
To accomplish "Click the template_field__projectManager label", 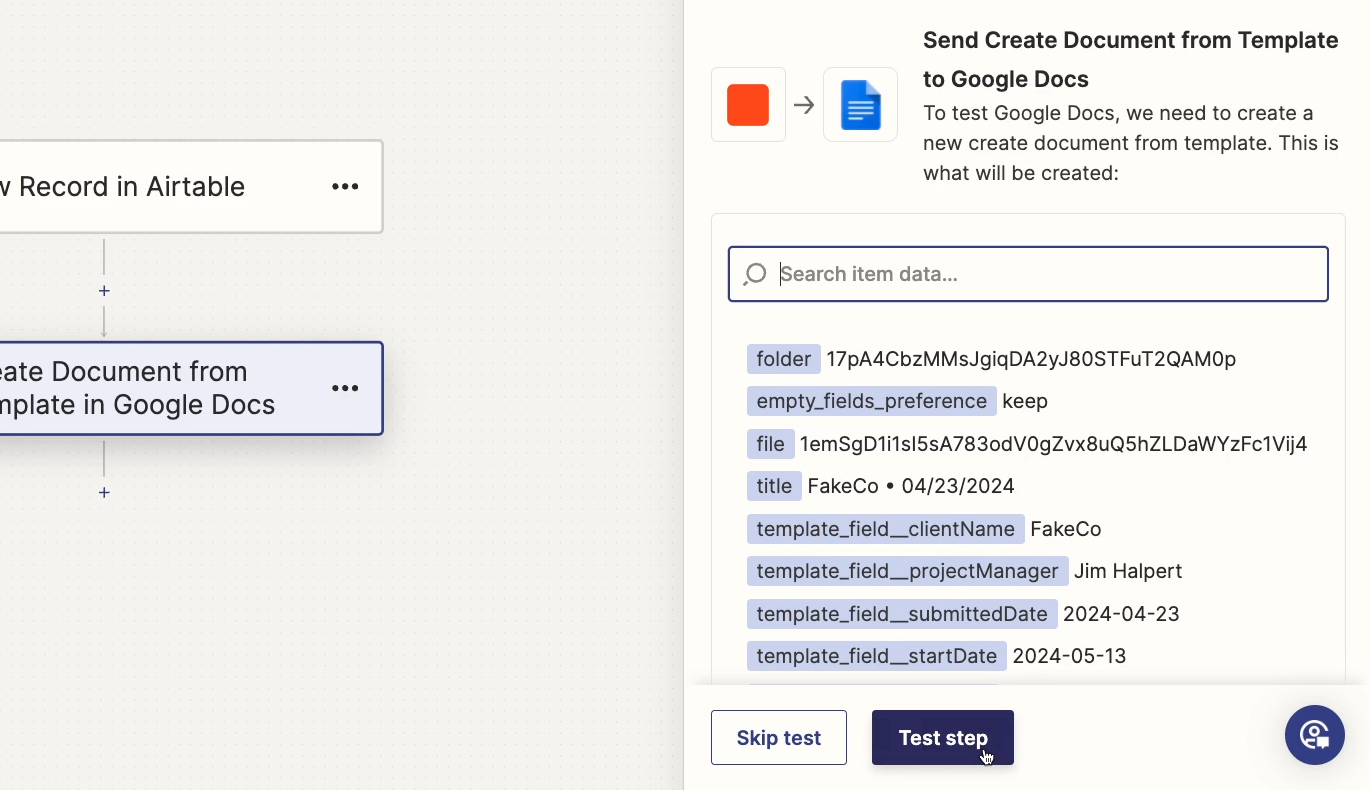I will (908, 571).
